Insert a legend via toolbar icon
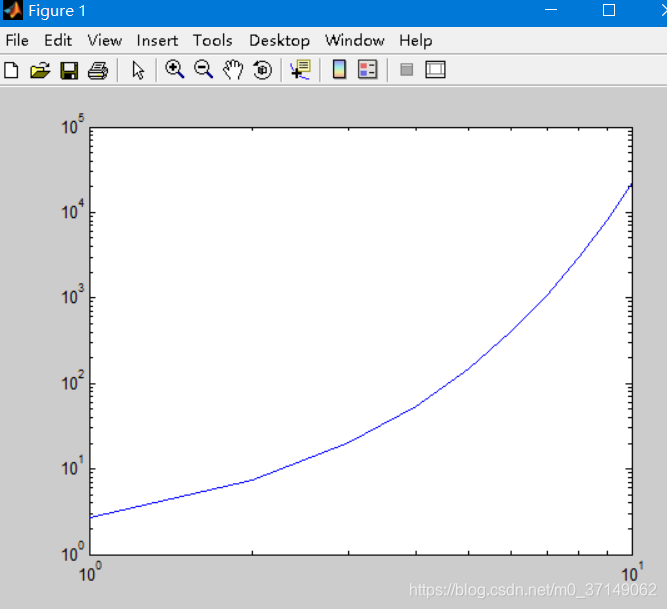The height and width of the screenshot is (609, 667). tap(368, 69)
